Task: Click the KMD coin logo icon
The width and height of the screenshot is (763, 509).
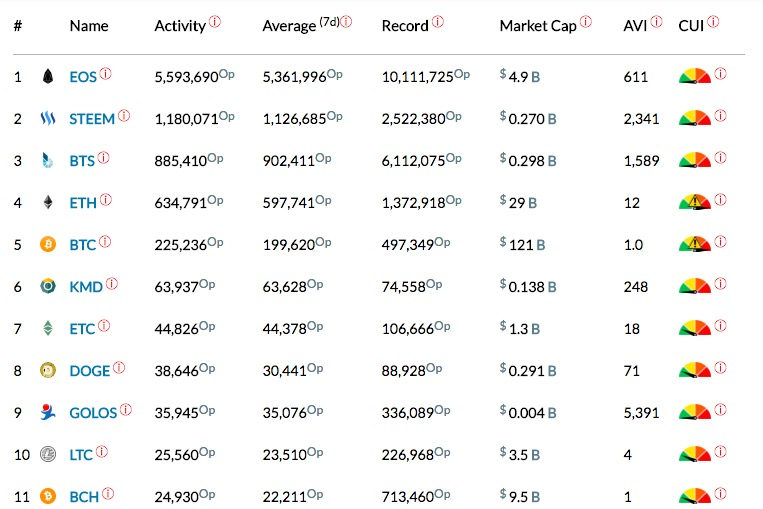Action: tap(48, 286)
